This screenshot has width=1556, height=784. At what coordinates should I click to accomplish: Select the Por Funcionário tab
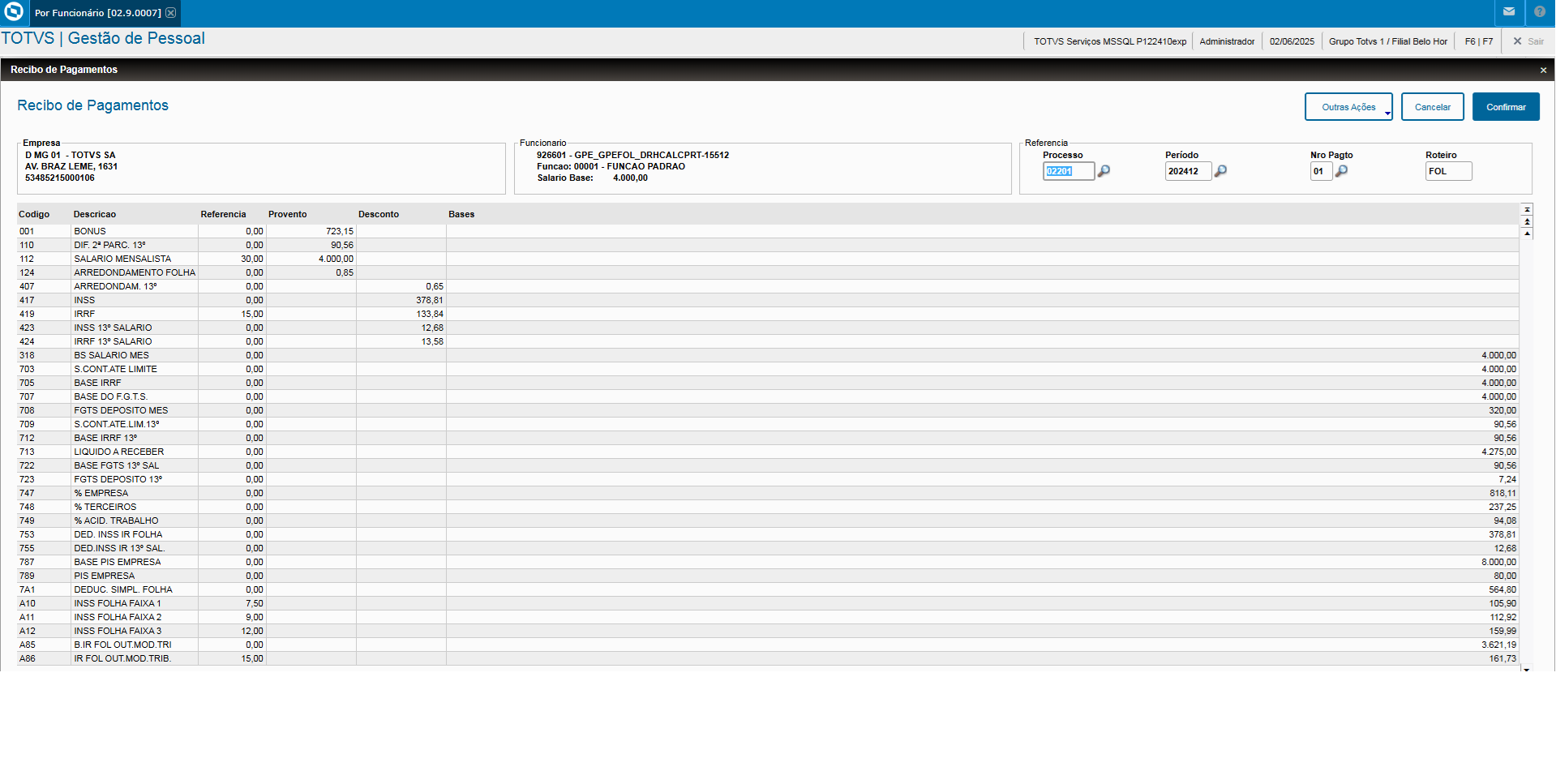coord(97,13)
